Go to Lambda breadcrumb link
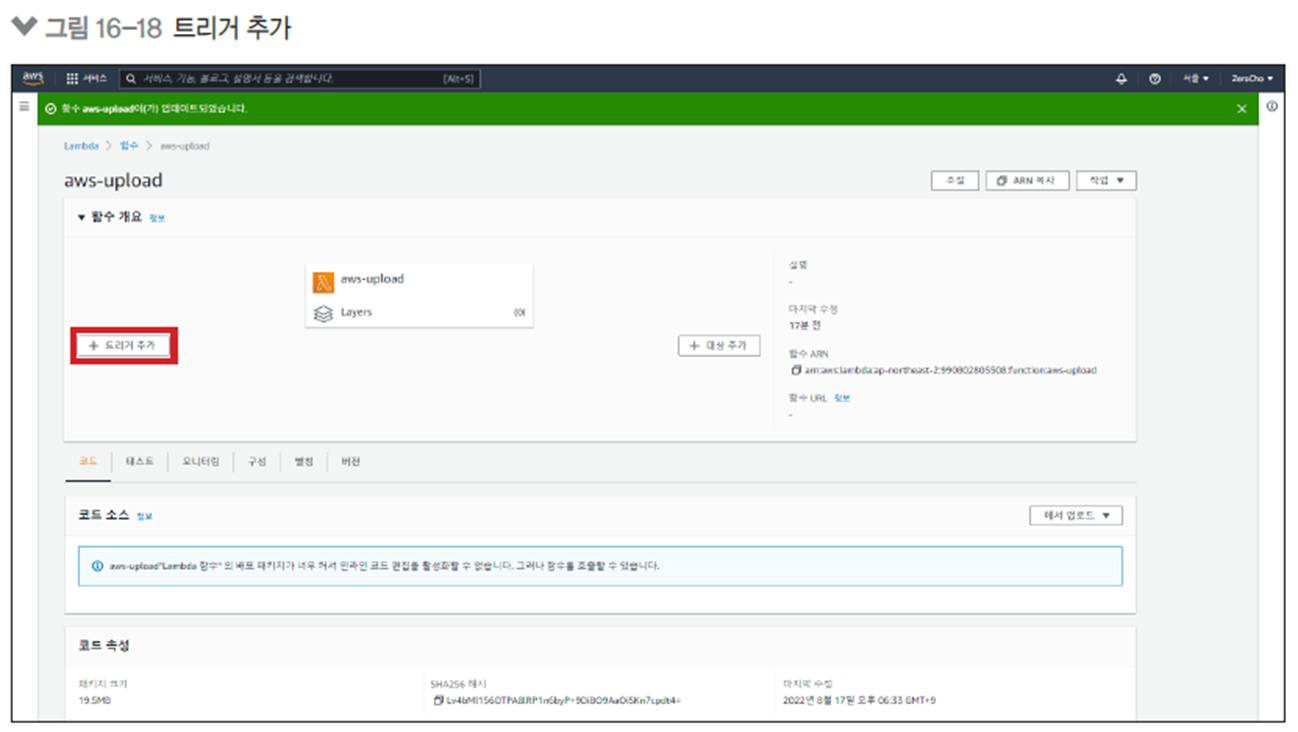This screenshot has height=732, width=1298. [81, 146]
